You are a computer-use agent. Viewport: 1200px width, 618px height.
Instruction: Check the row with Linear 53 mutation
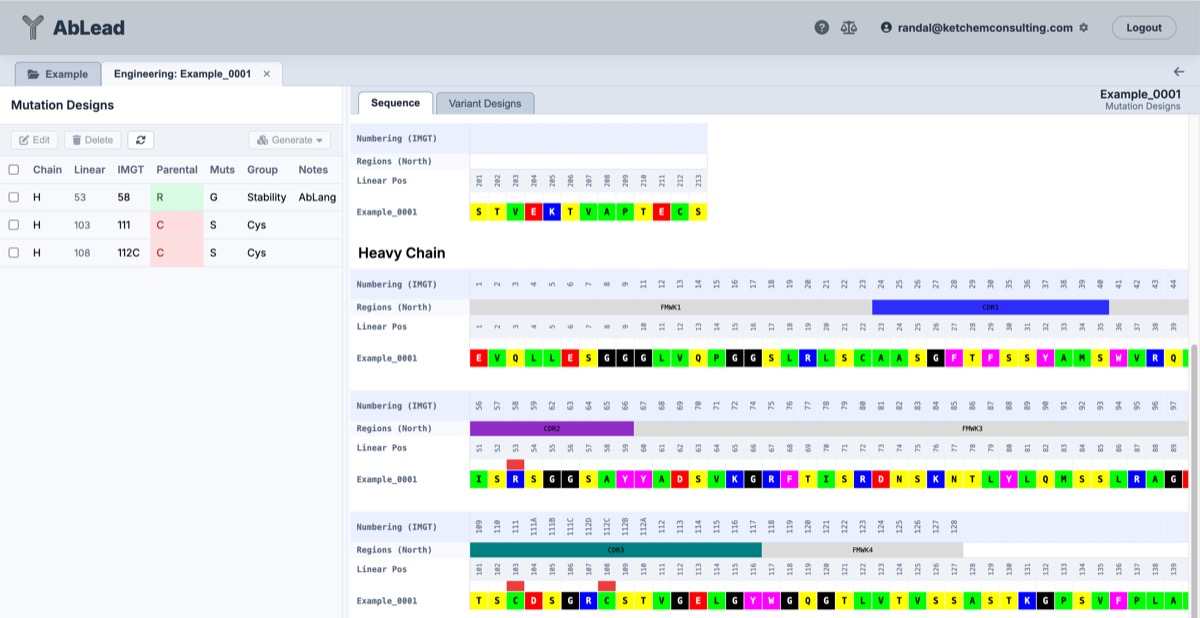coord(14,198)
